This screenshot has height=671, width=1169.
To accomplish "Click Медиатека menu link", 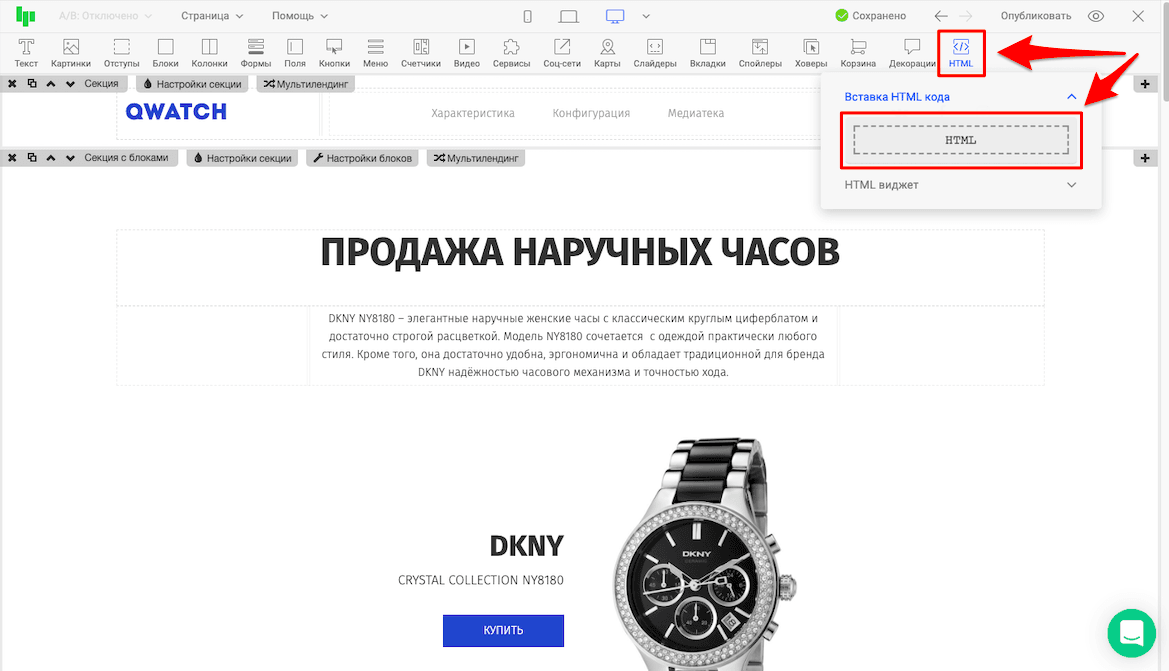I will point(696,113).
